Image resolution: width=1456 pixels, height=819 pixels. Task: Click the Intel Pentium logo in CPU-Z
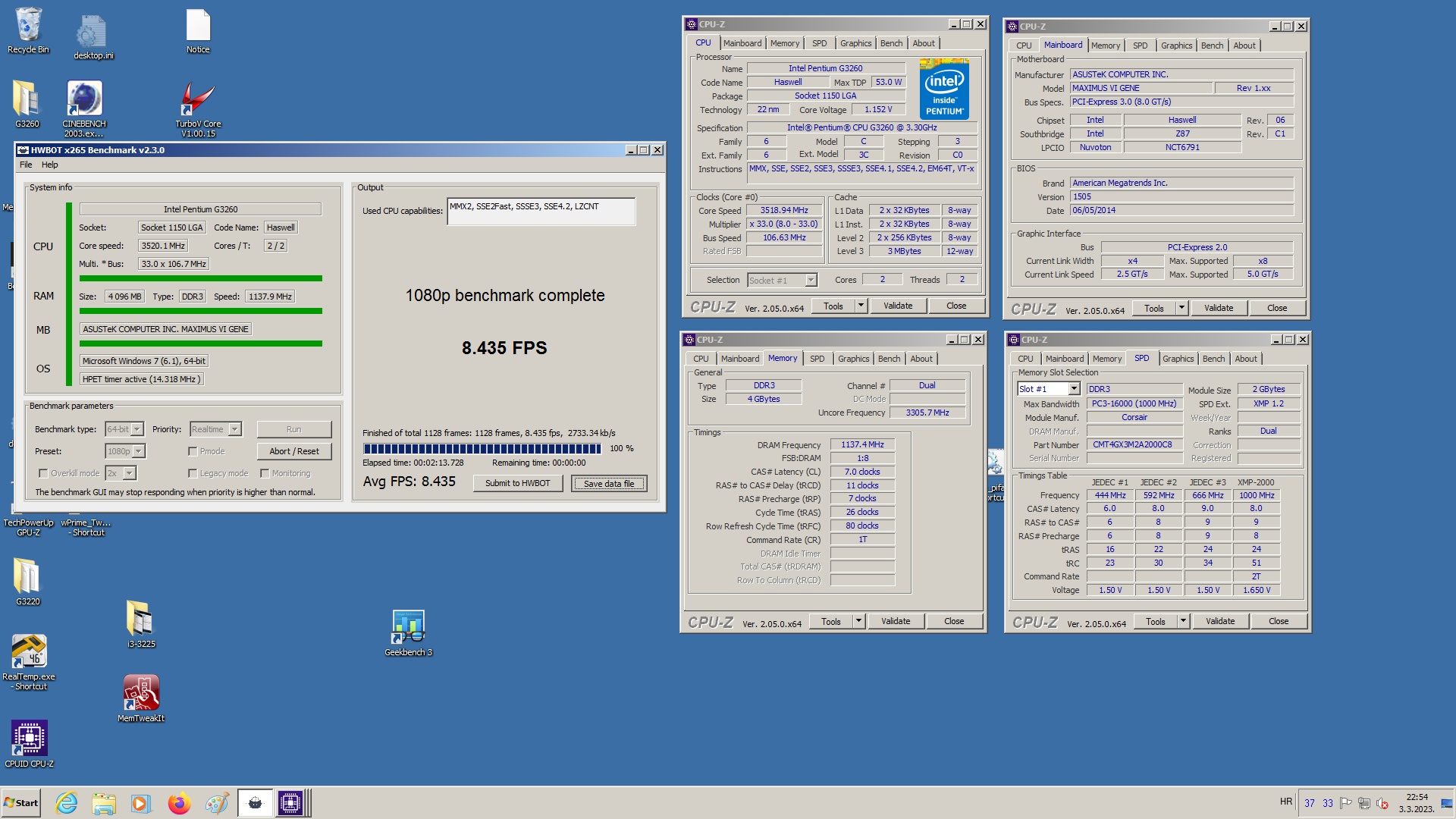click(944, 89)
